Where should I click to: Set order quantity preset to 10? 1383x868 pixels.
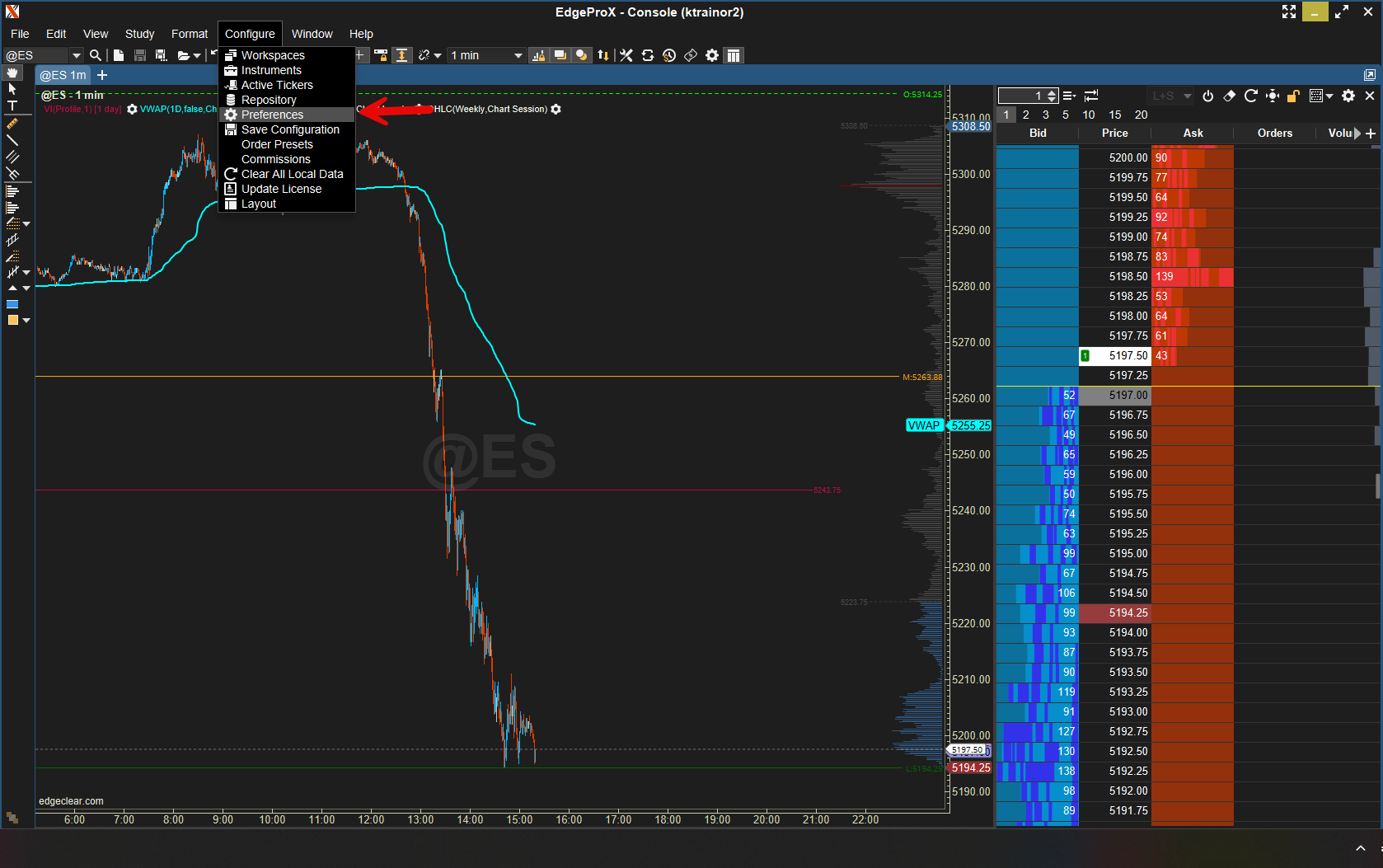pos(1088,115)
